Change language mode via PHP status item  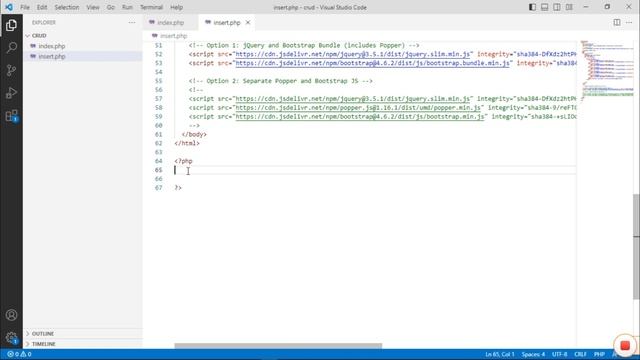tap(599, 354)
